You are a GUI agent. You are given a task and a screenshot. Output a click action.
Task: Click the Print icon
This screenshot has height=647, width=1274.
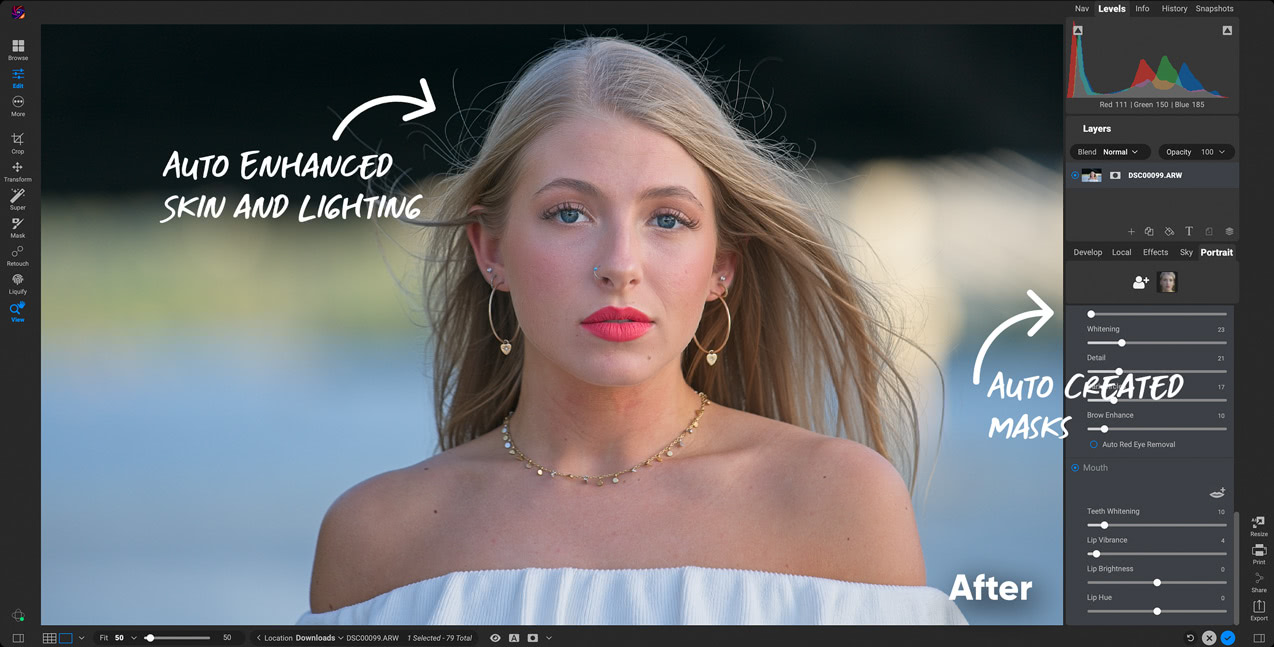[x=1259, y=554]
